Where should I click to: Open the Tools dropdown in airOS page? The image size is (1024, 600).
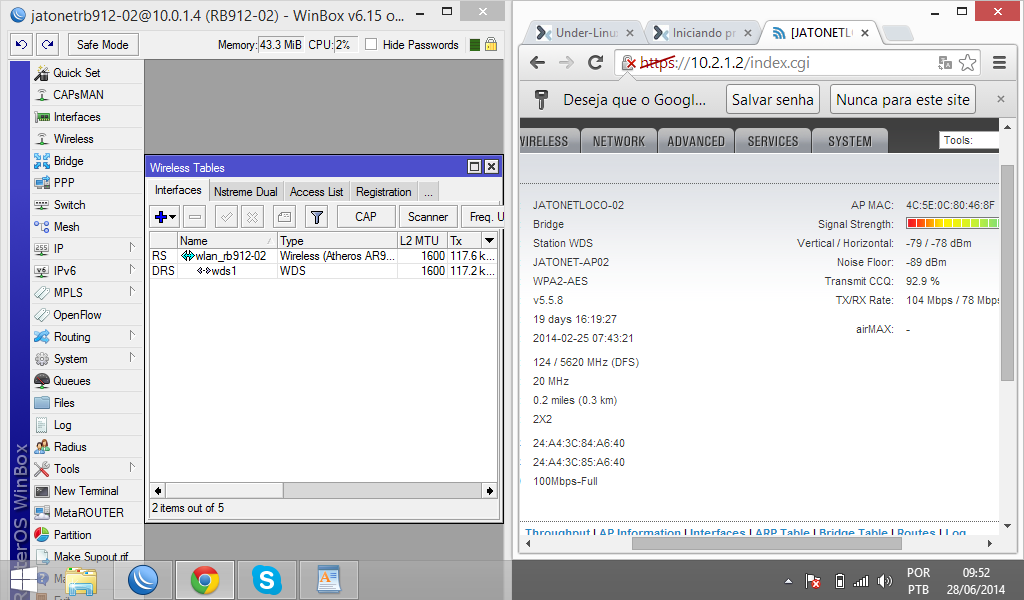pos(969,140)
